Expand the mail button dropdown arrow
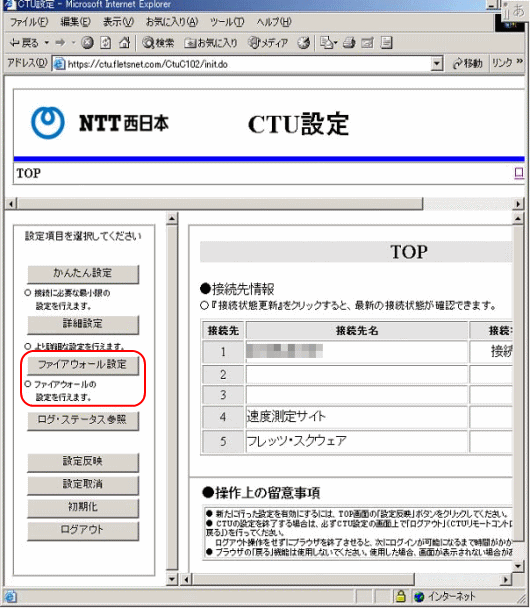This screenshot has height=608, width=530. pos(335,43)
